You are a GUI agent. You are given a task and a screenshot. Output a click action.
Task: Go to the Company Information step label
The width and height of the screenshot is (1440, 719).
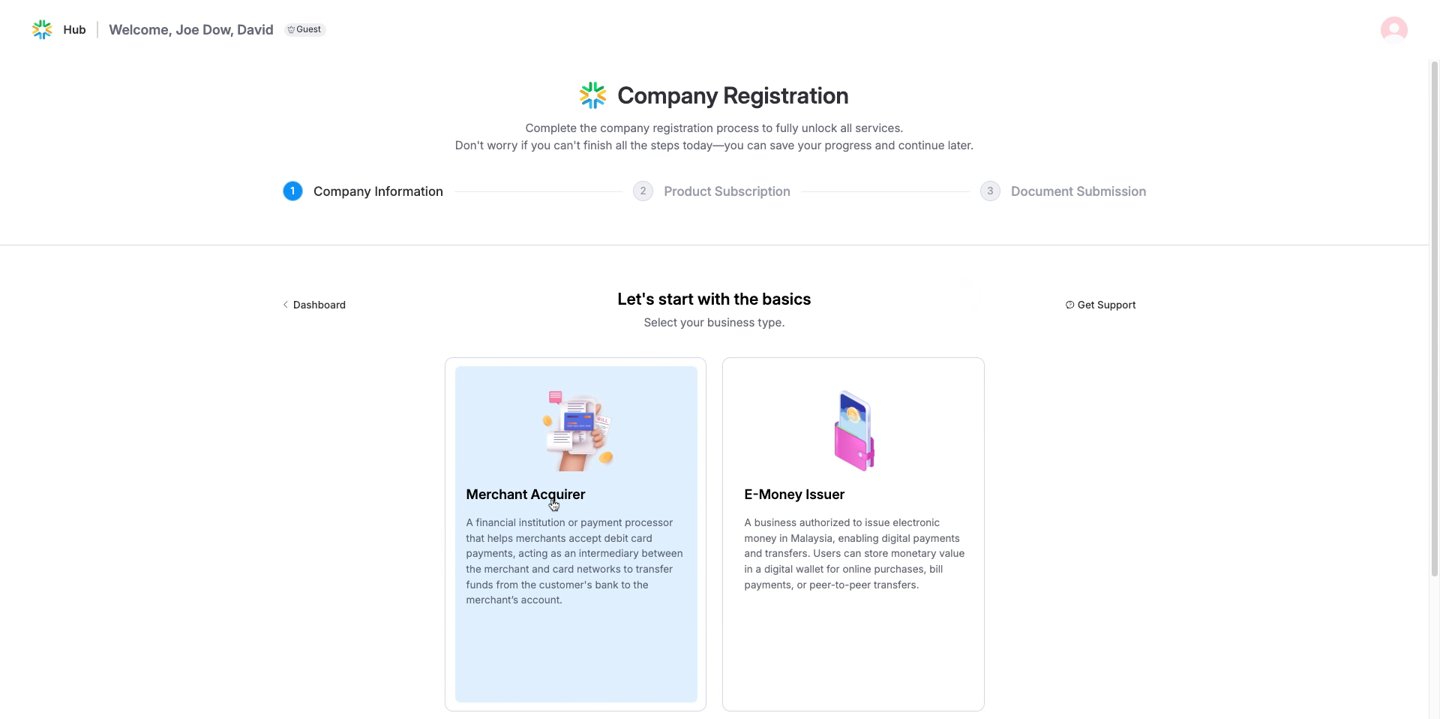click(x=378, y=191)
